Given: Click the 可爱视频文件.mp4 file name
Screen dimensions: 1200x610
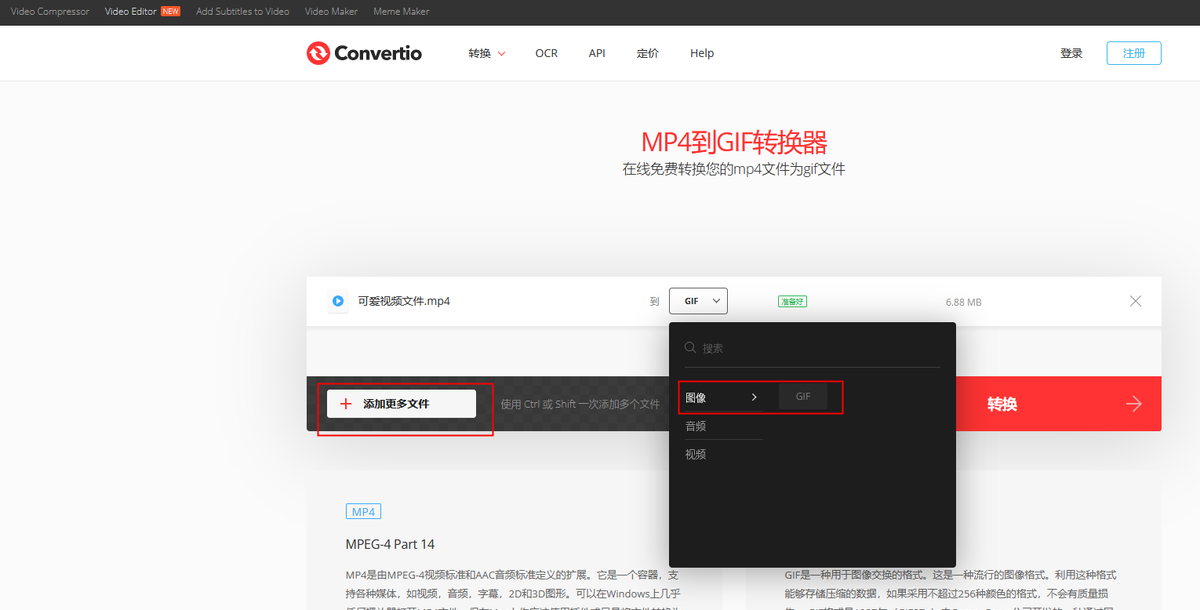Looking at the screenshot, I should pos(404,301).
